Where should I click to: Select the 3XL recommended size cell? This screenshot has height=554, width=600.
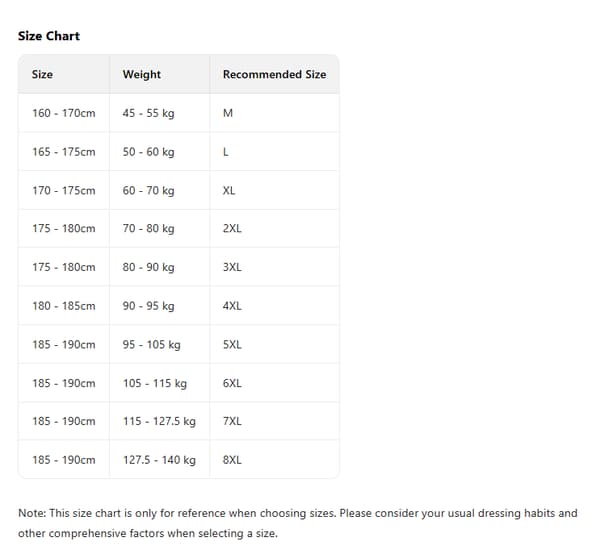tap(274, 267)
